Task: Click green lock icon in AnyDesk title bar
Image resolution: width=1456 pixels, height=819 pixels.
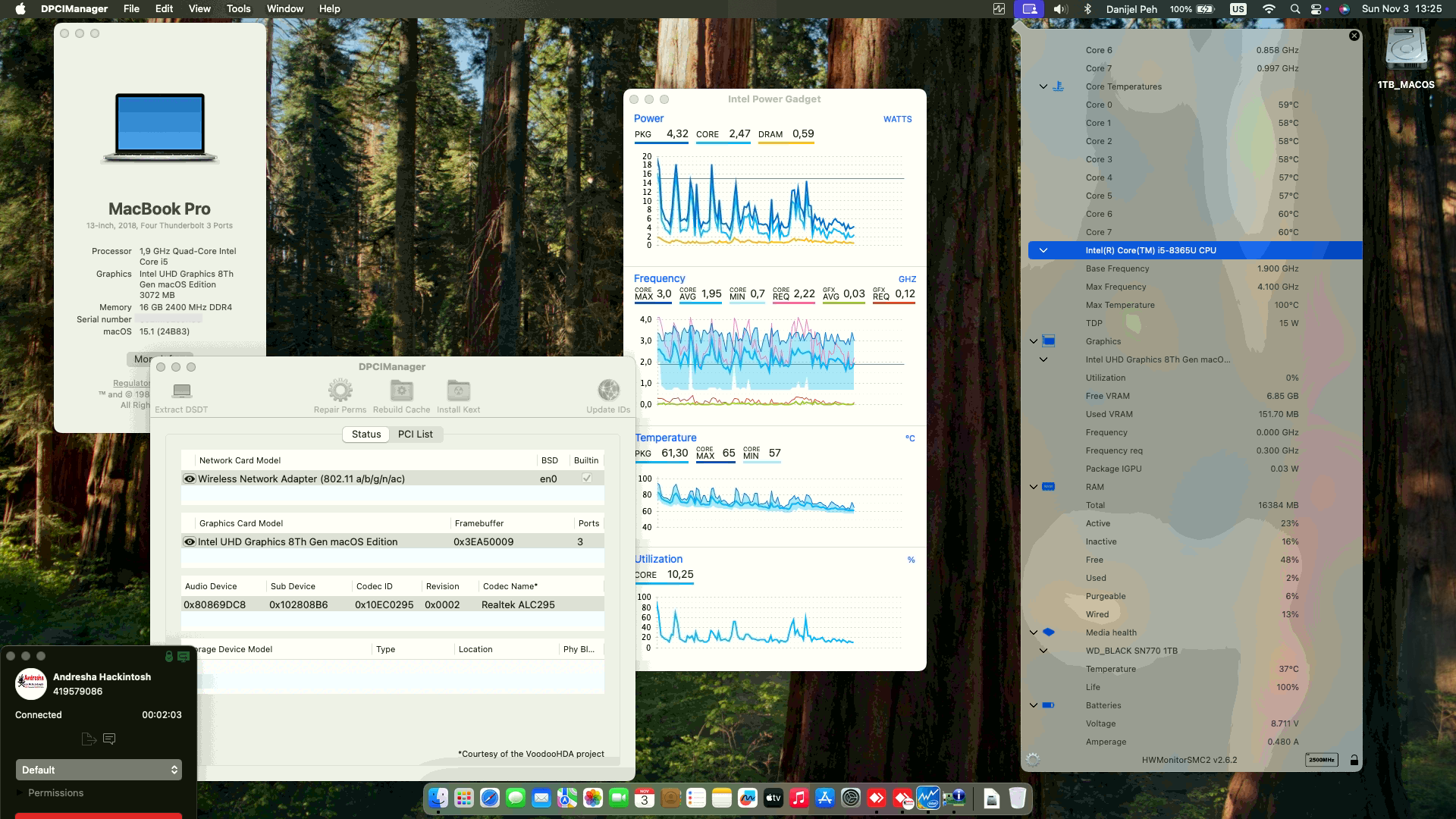Action: pyautogui.click(x=169, y=656)
